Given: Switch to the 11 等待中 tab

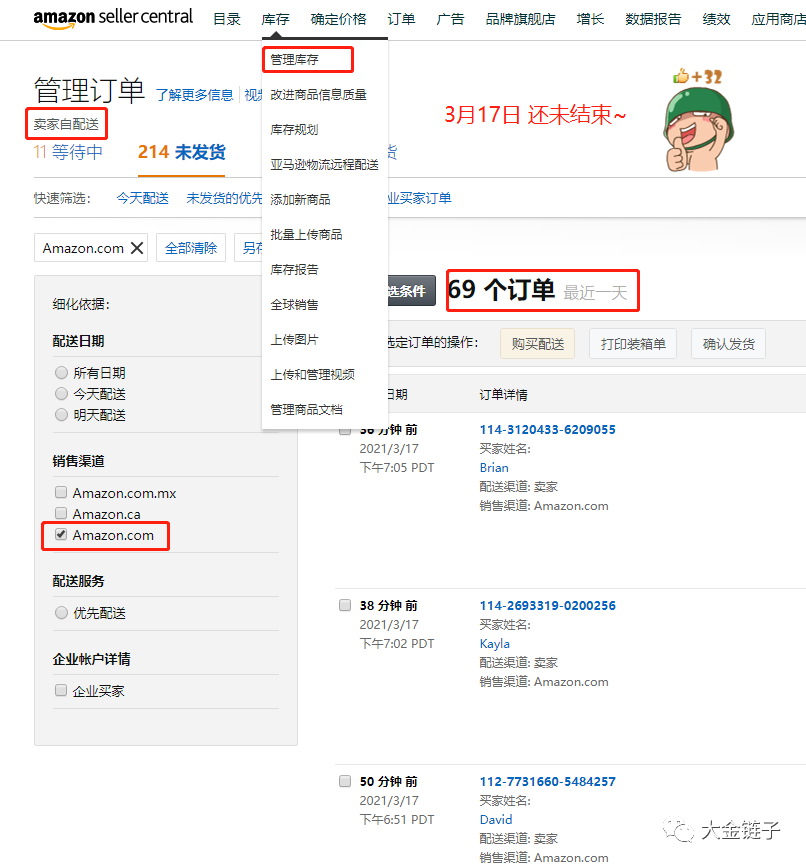Looking at the screenshot, I should pos(68,152).
